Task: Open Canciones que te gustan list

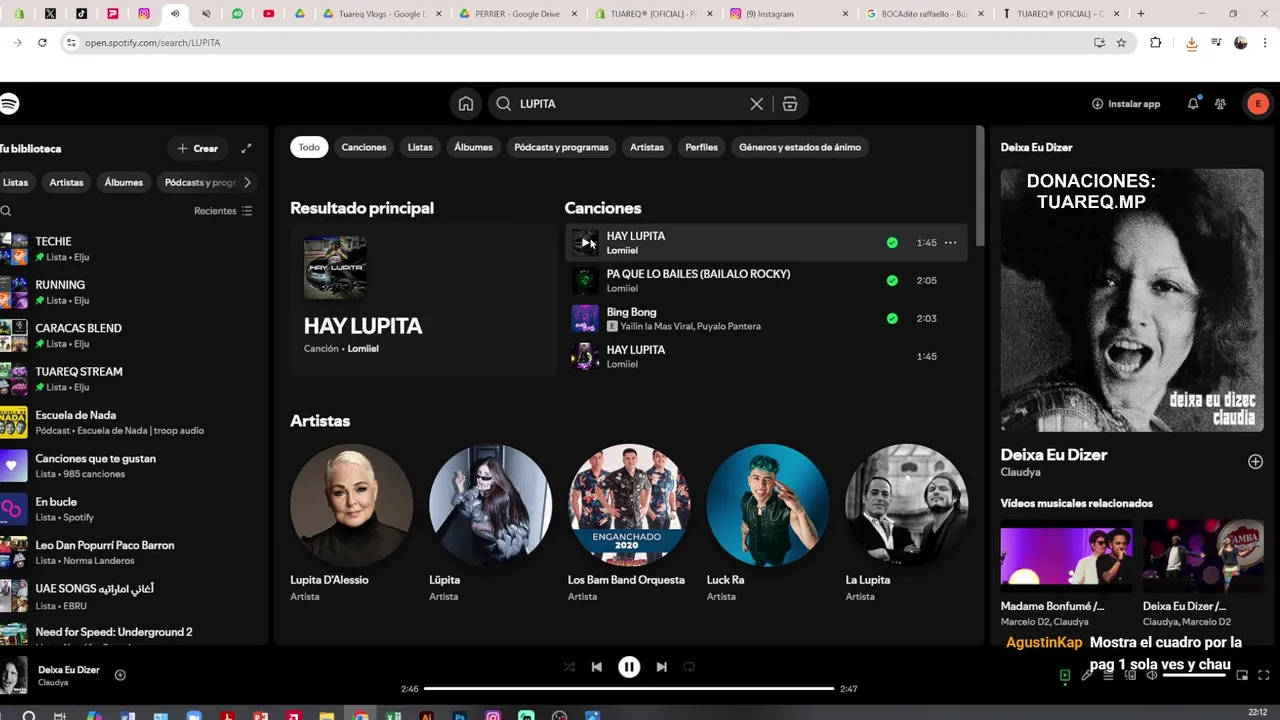Action: pyautogui.click(x=134, y=466)
